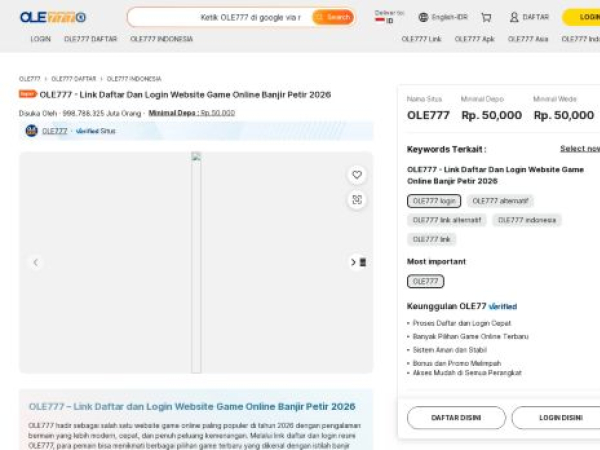Screen dimensions: 600x450
Task: Click the DAFTAR DISINI button
Action: coord(456,418)
